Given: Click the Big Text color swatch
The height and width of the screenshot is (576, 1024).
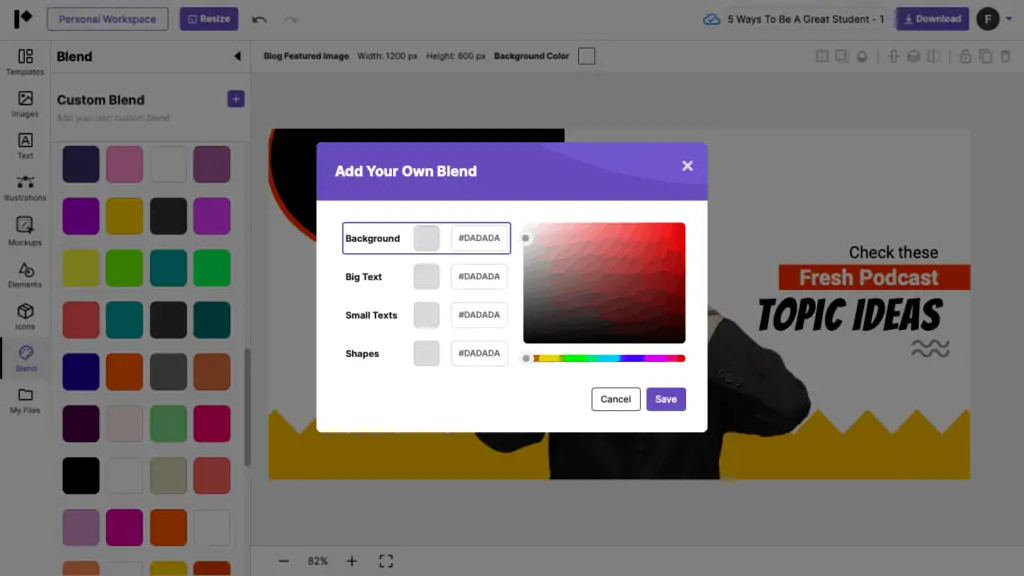Looking at the screenshot, I should pos(427,277).
